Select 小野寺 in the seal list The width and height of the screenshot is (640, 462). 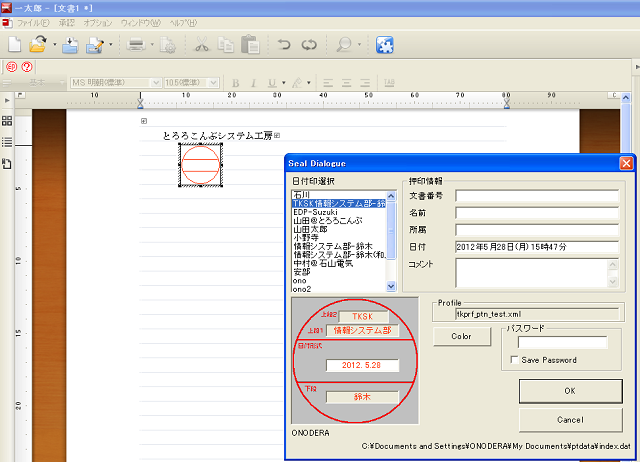pyautogui.click(x=339, y=238)
